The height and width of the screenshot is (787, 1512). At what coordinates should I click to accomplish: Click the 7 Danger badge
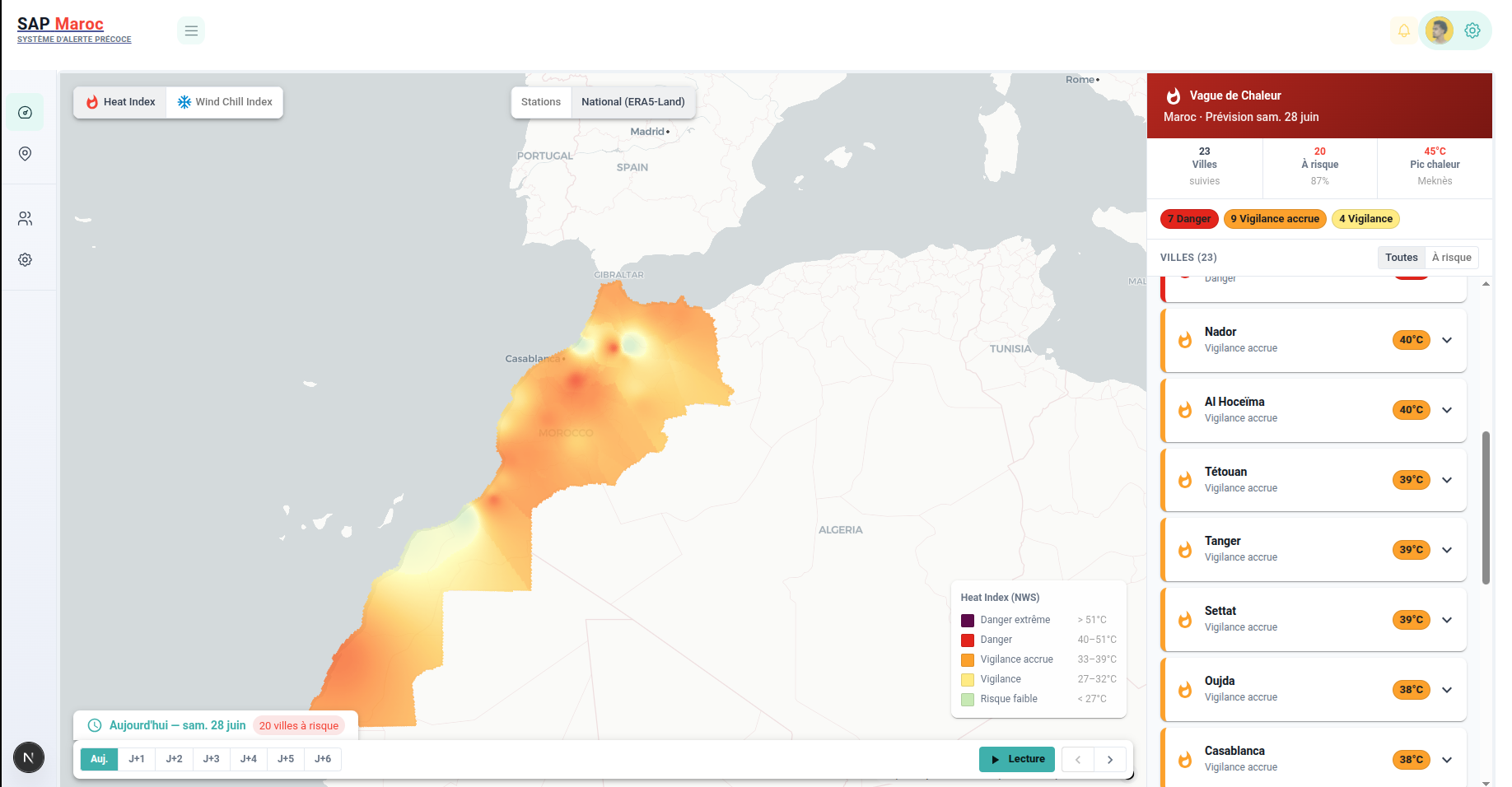click(1189, 219)
